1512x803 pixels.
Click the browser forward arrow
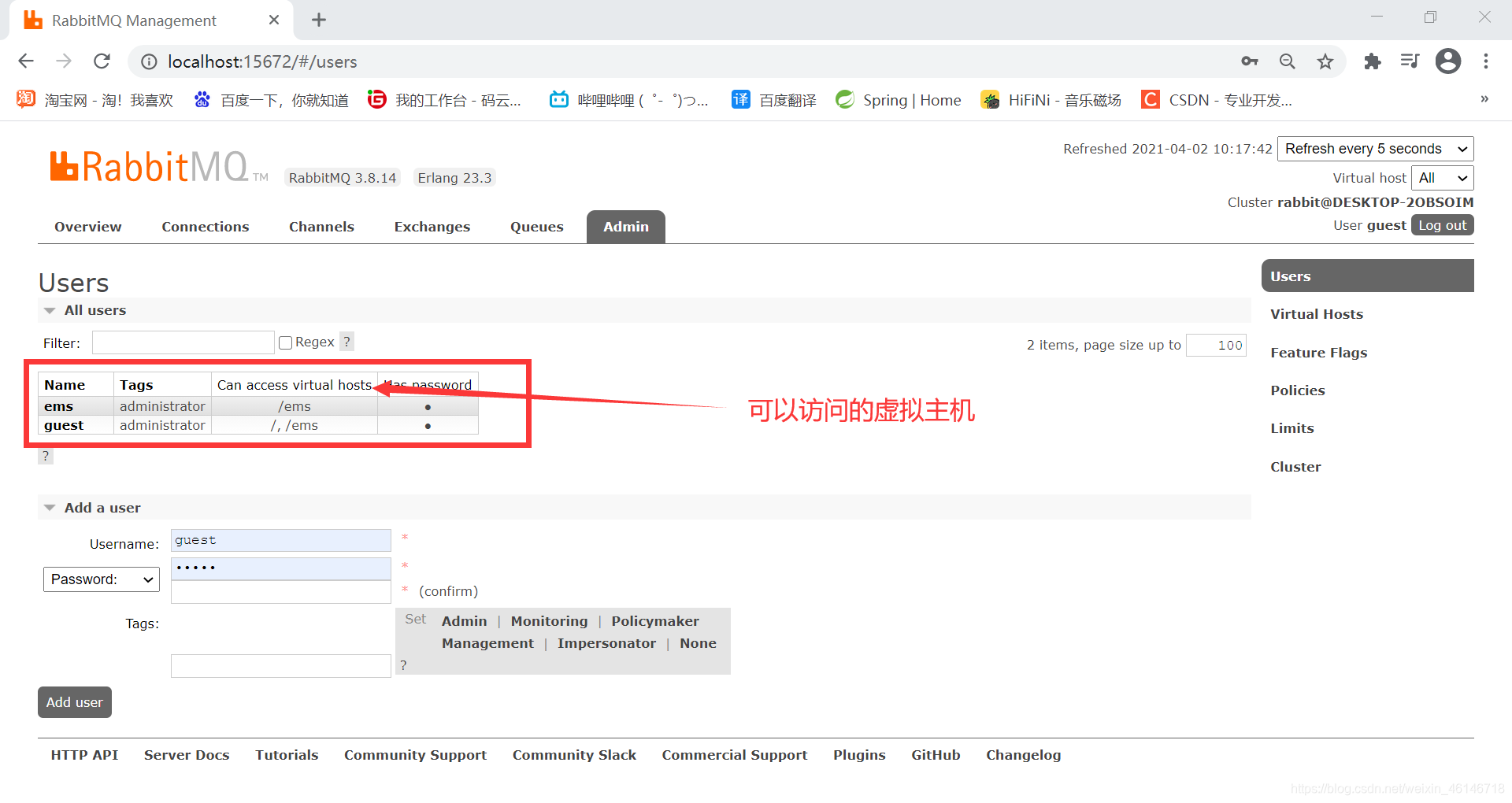tap(64, 61)
